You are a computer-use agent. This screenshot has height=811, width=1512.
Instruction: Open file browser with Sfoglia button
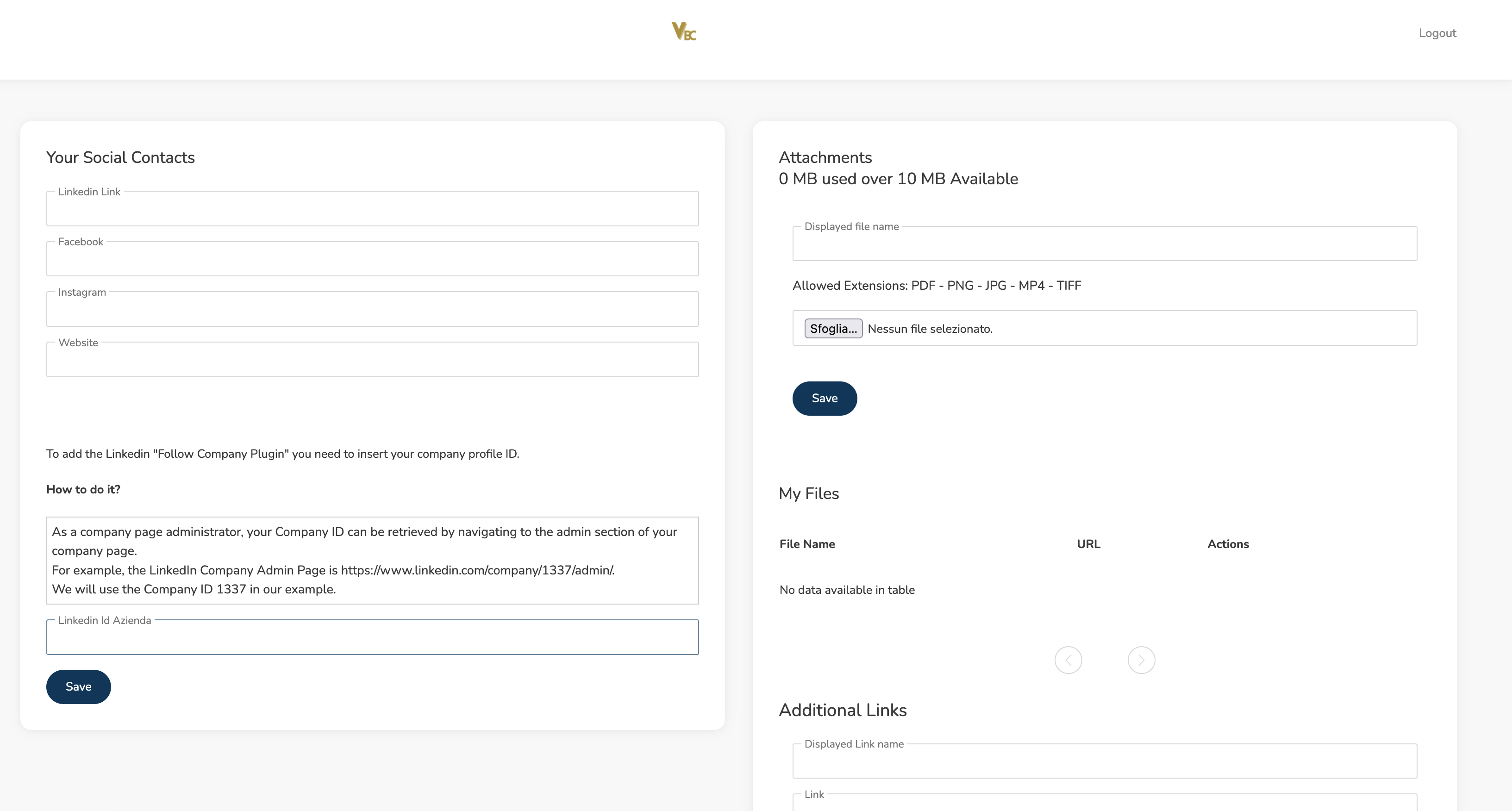[x=833, y=329]
